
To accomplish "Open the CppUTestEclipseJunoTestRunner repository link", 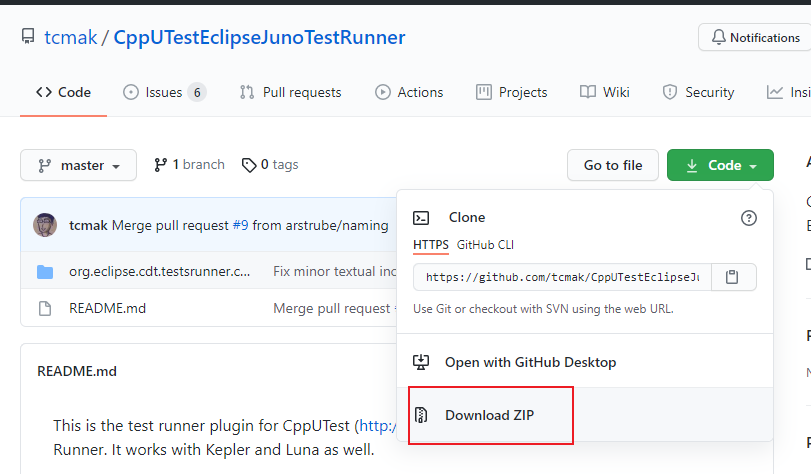I will pos(259,38).
